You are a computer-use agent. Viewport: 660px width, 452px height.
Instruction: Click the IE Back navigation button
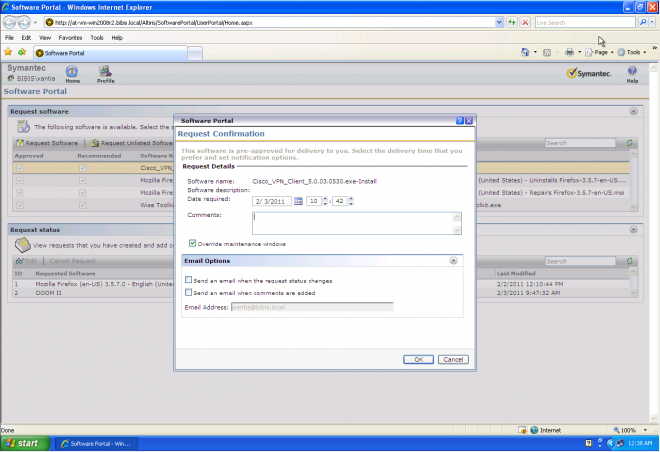point(10,22)
